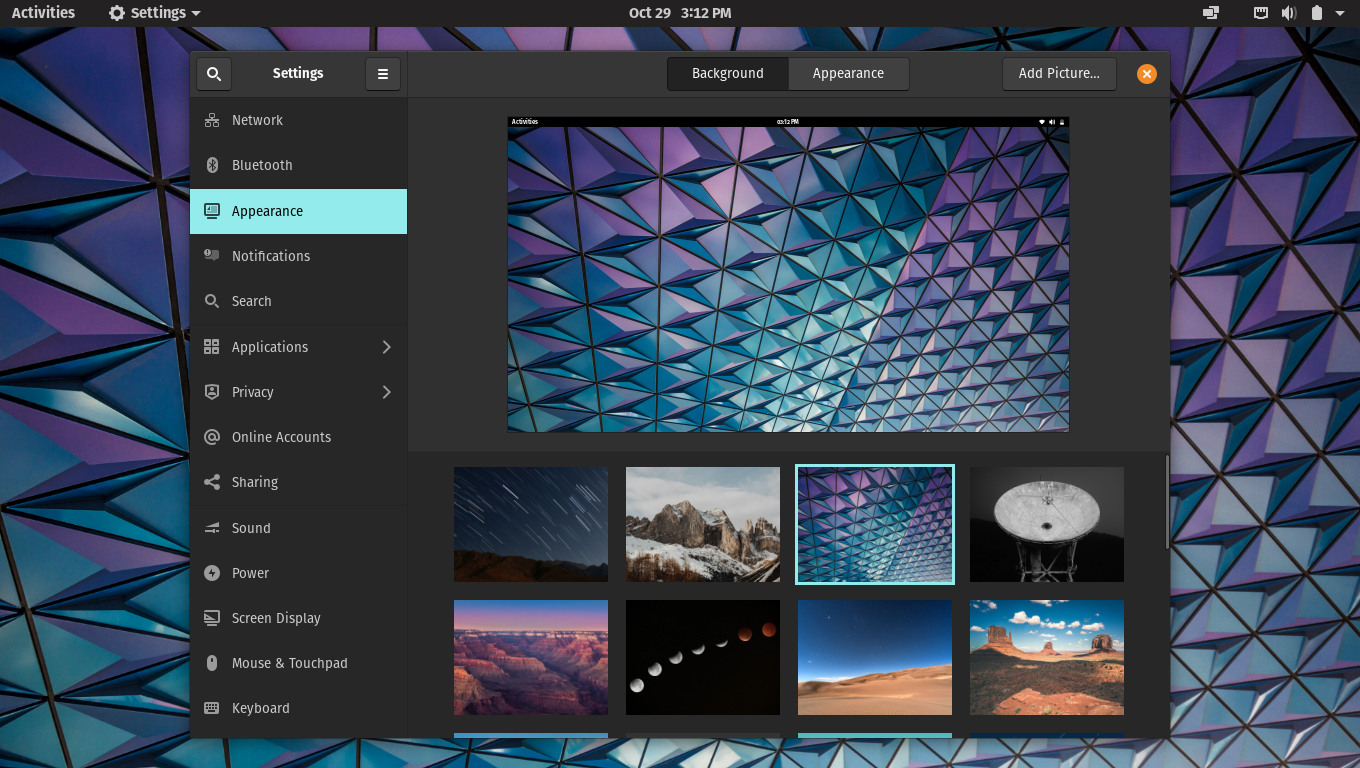The height and width of the screenshot is (768, 1360).
Task: Click the wallpaper list scrollbar
Action: coord(1166,502)
